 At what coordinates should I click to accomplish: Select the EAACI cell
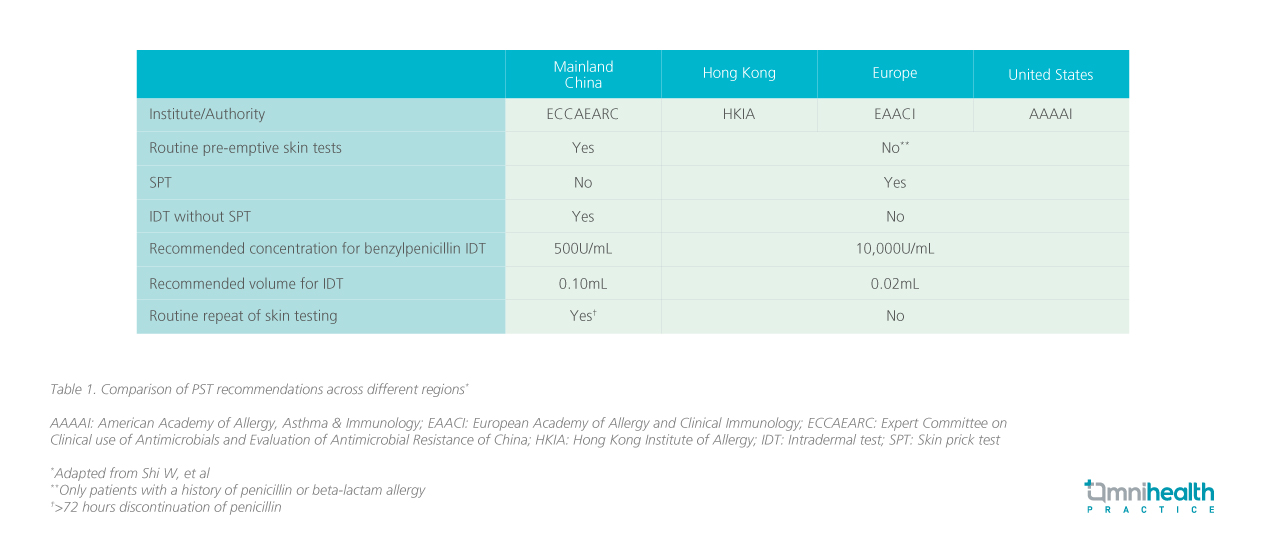[x=894, y=115]
